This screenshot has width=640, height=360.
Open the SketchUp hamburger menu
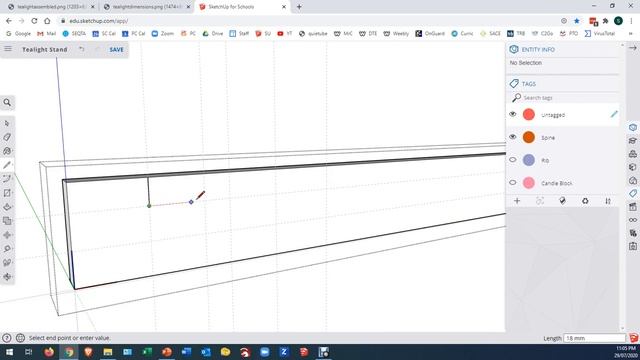click(x=8, y=49)
